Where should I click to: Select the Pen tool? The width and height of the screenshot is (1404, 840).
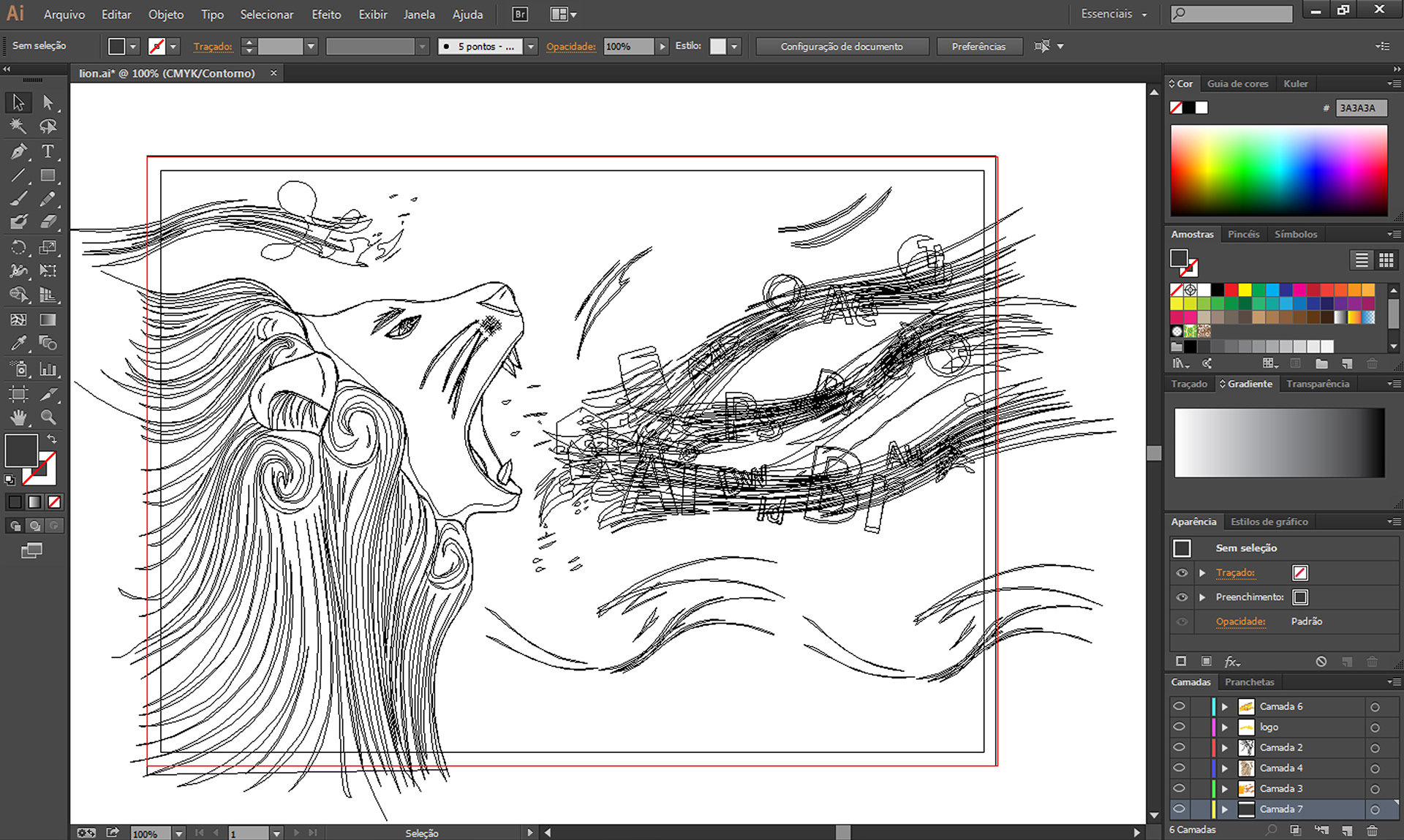coord(18,151)
